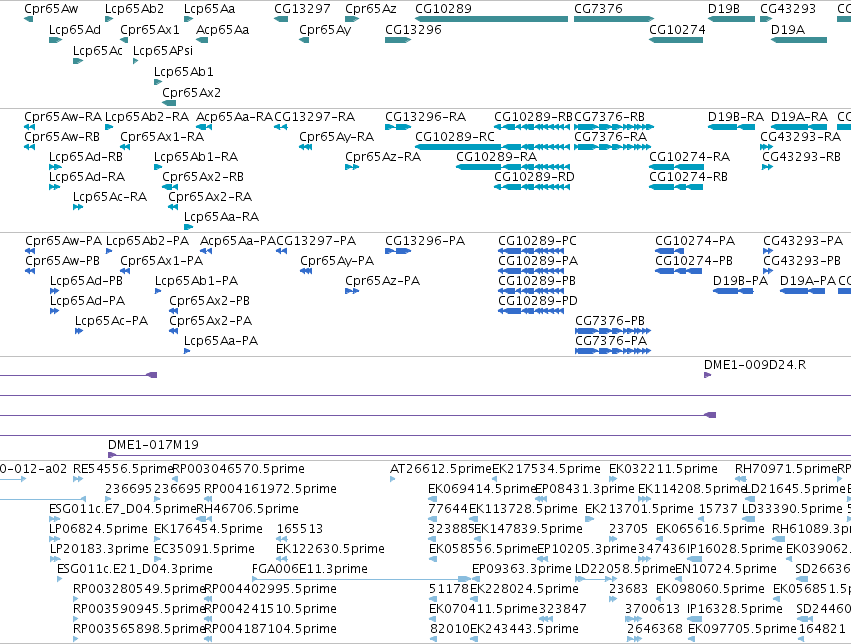The image size is (851, 644).
Task: Click the IP16328.5prime EST label
Action: pos(735,609)
